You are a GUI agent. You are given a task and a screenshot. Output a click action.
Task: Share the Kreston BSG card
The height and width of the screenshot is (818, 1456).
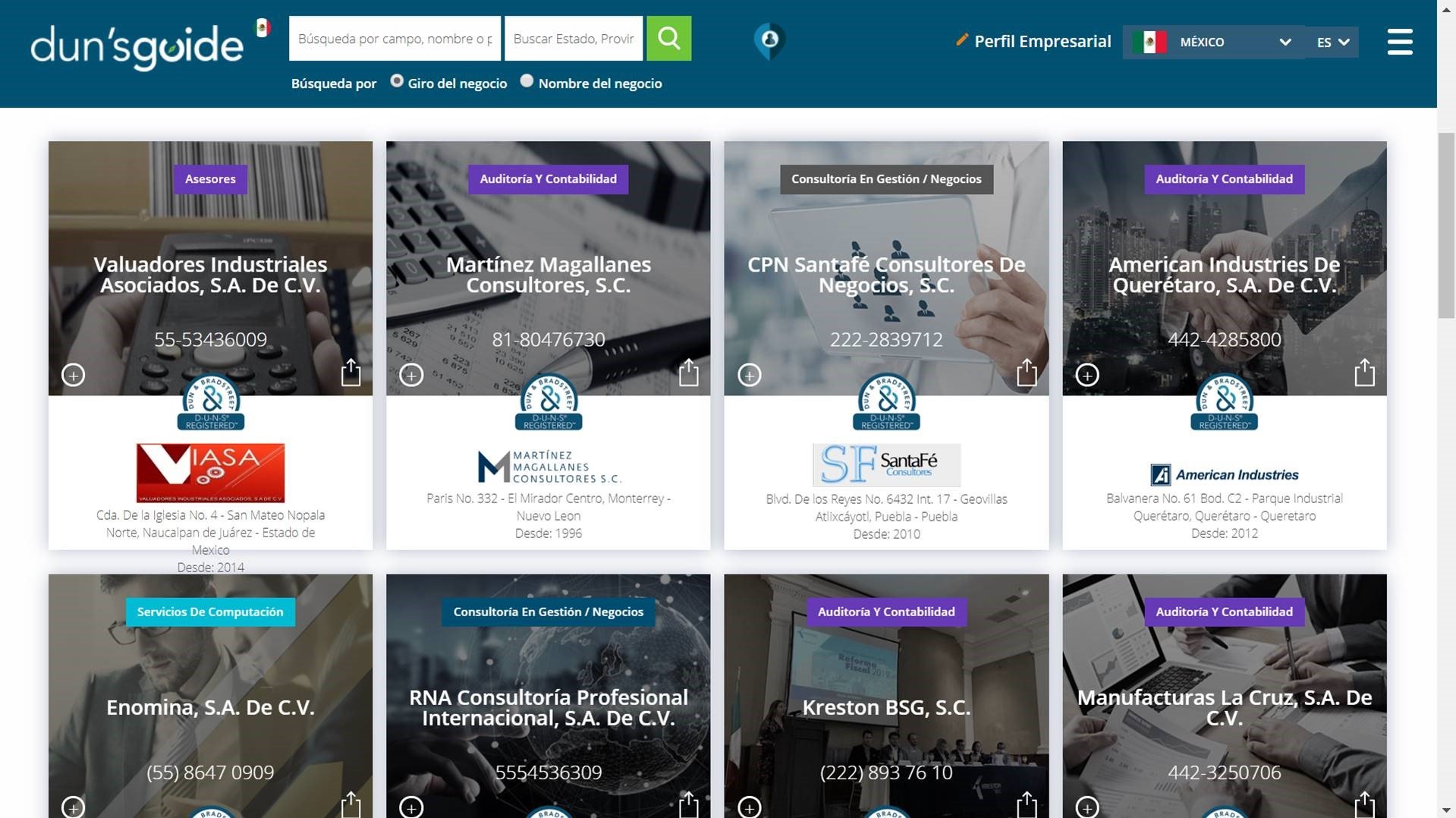[x=1027, y=804]
